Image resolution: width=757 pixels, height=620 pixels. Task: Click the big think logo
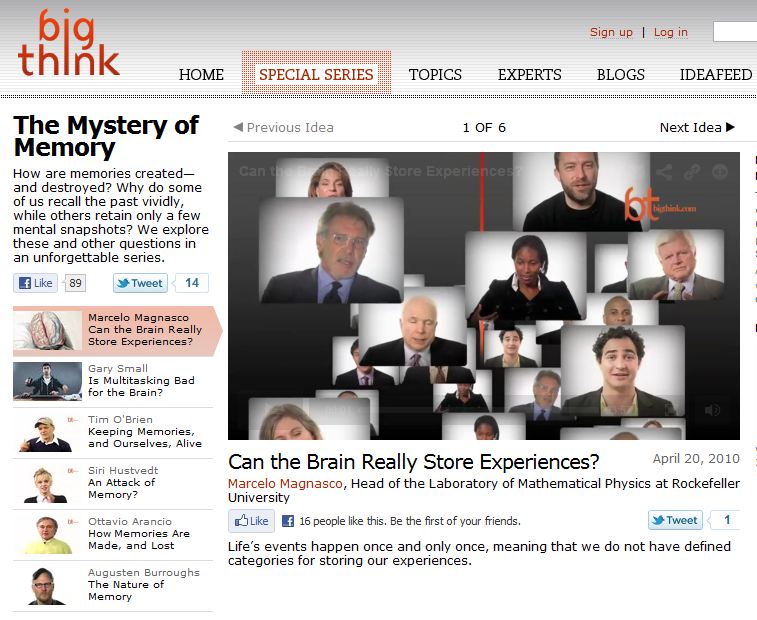pyautogui.click(x=68, y=42)
